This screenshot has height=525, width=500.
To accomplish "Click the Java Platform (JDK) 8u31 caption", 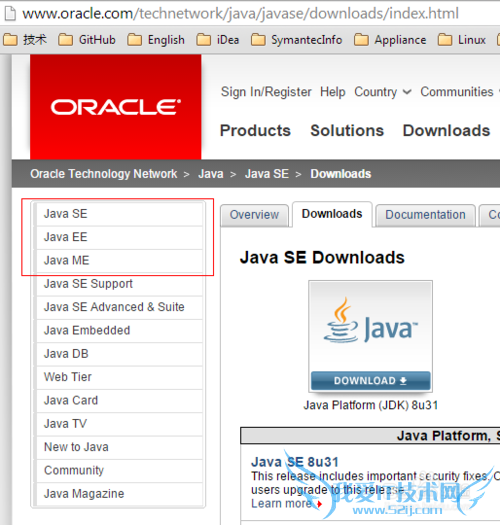I will [371, 405].
